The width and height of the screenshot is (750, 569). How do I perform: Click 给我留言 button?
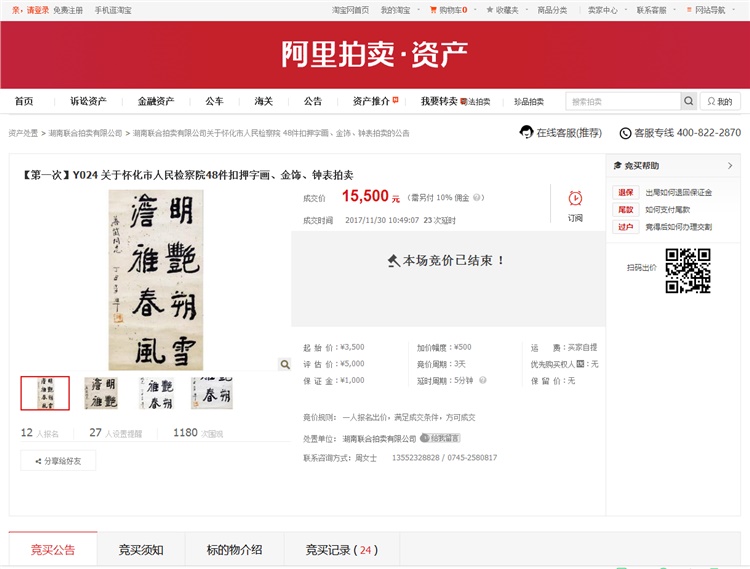pyautogui.click(x=441, y=438)
